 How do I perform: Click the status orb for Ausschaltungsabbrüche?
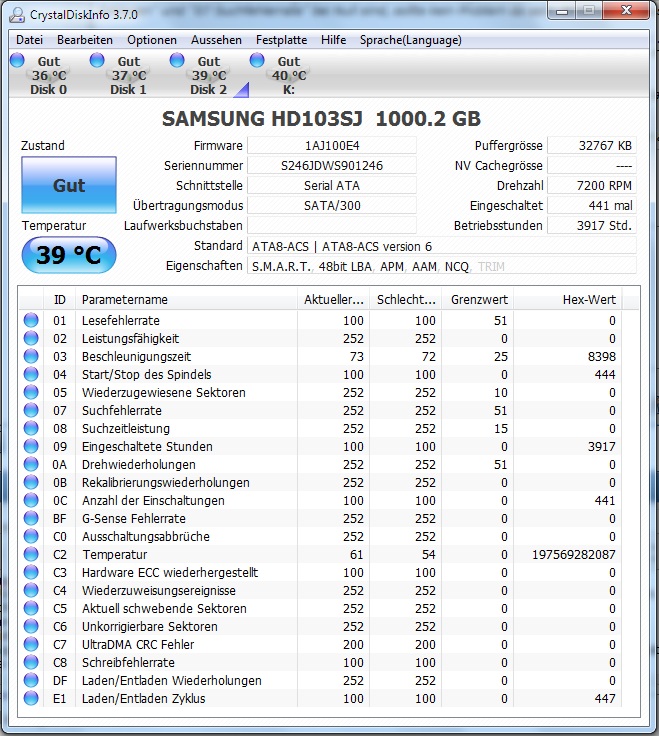click(31, 536)
